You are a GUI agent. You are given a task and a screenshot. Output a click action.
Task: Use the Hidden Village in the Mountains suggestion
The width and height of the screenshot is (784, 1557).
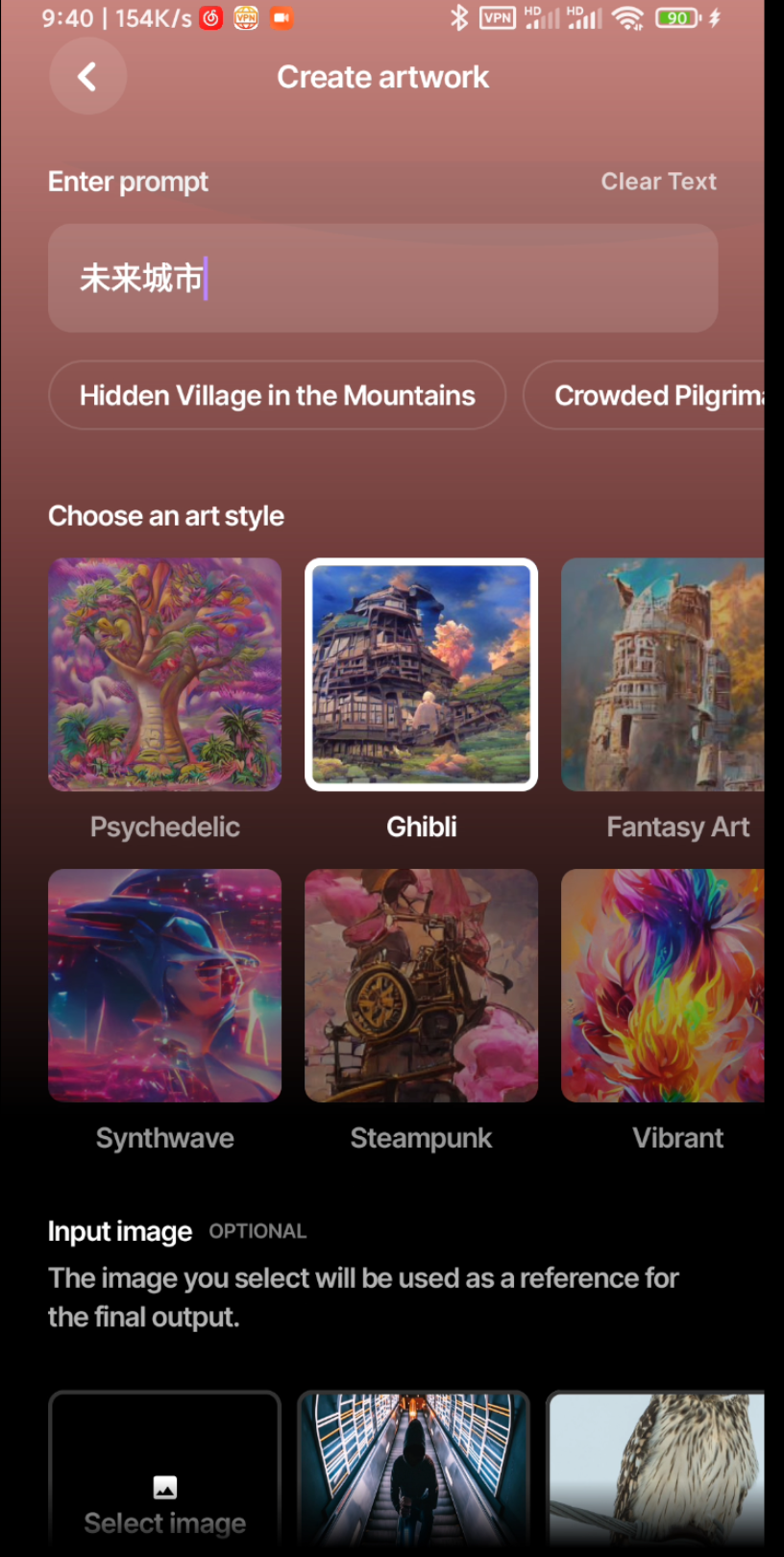point(278,395)
